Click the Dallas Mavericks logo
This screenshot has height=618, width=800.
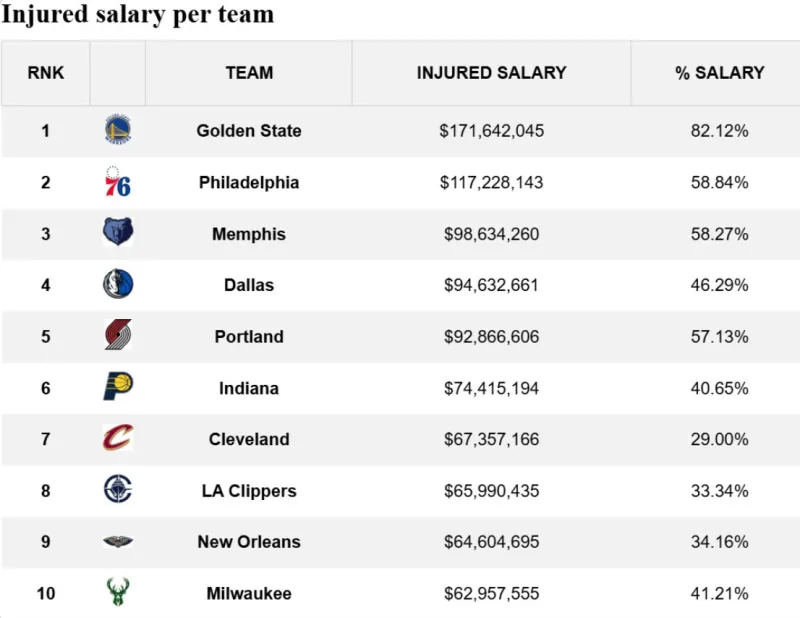tap(118, 285)
